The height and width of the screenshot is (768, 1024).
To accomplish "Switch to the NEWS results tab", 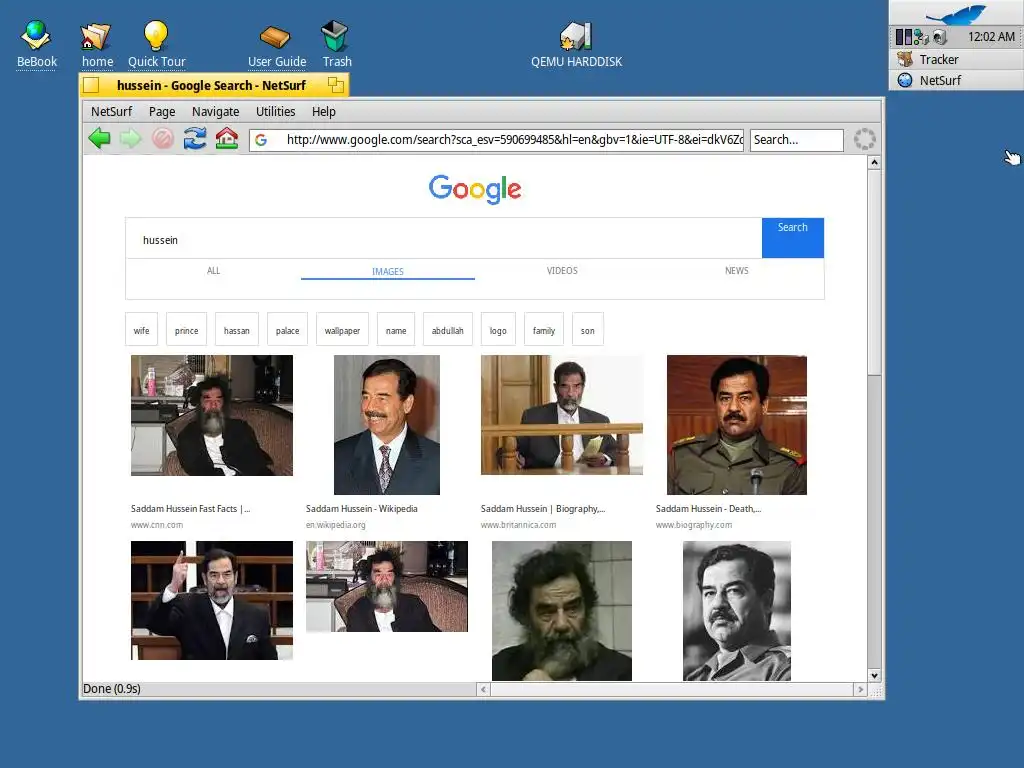I will coord(737,270).
